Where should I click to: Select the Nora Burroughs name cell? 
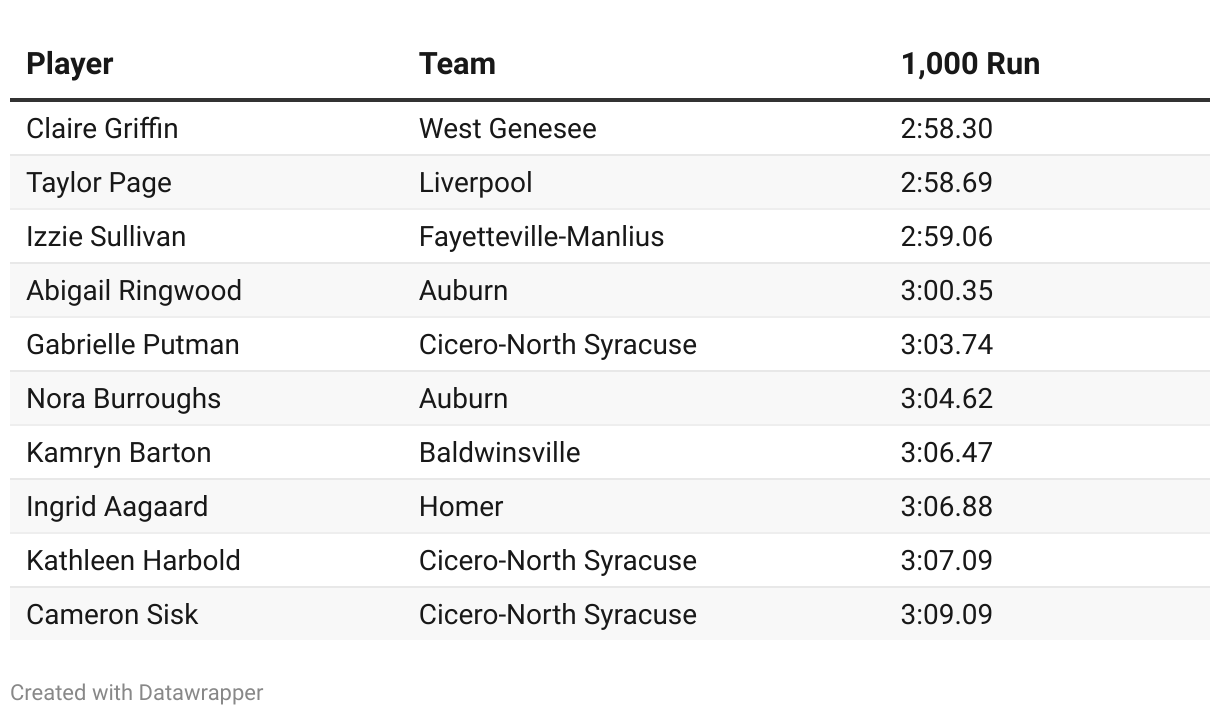click(x=123, y=399)
